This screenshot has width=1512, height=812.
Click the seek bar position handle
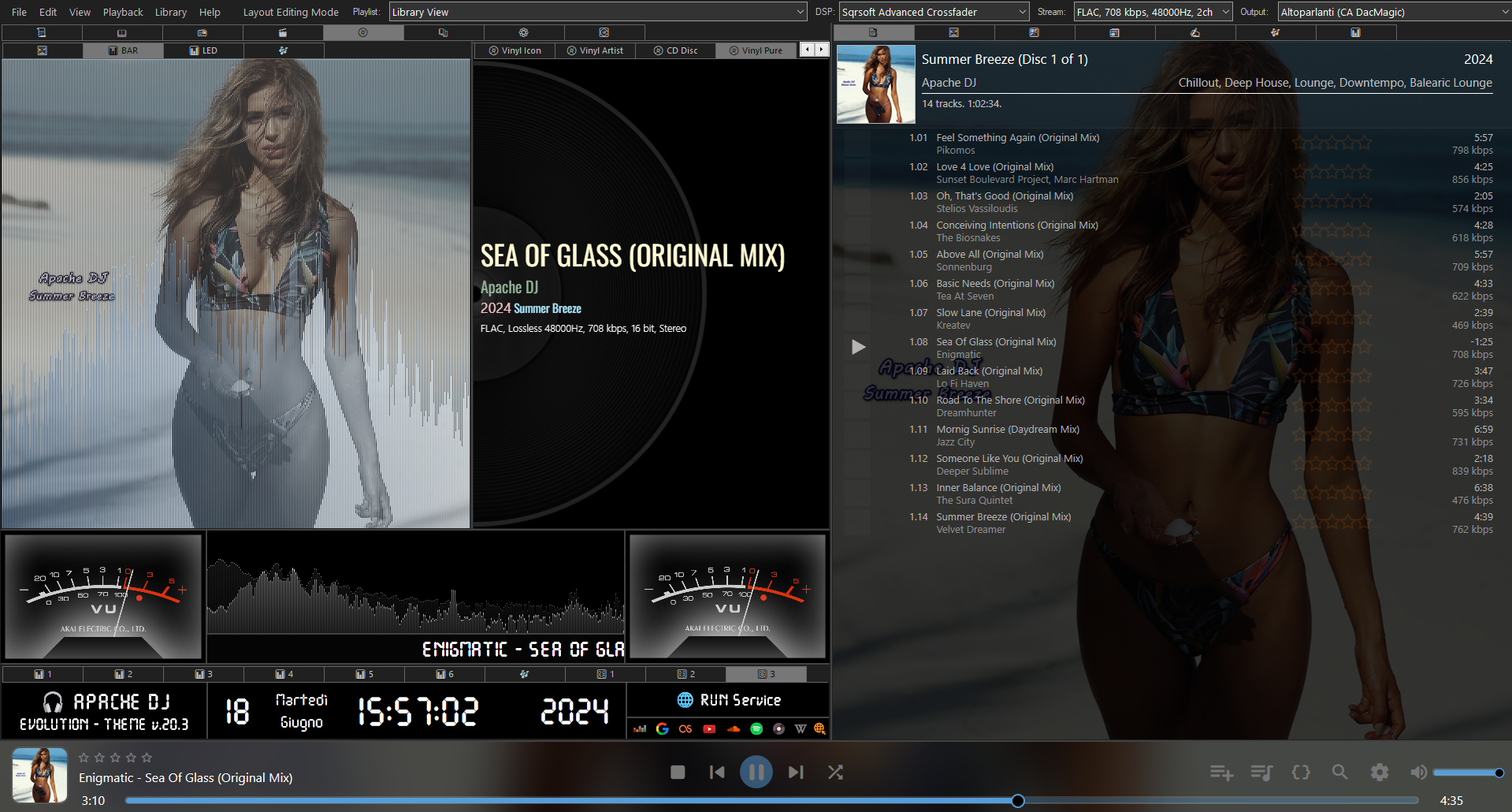coord(1018,801)
